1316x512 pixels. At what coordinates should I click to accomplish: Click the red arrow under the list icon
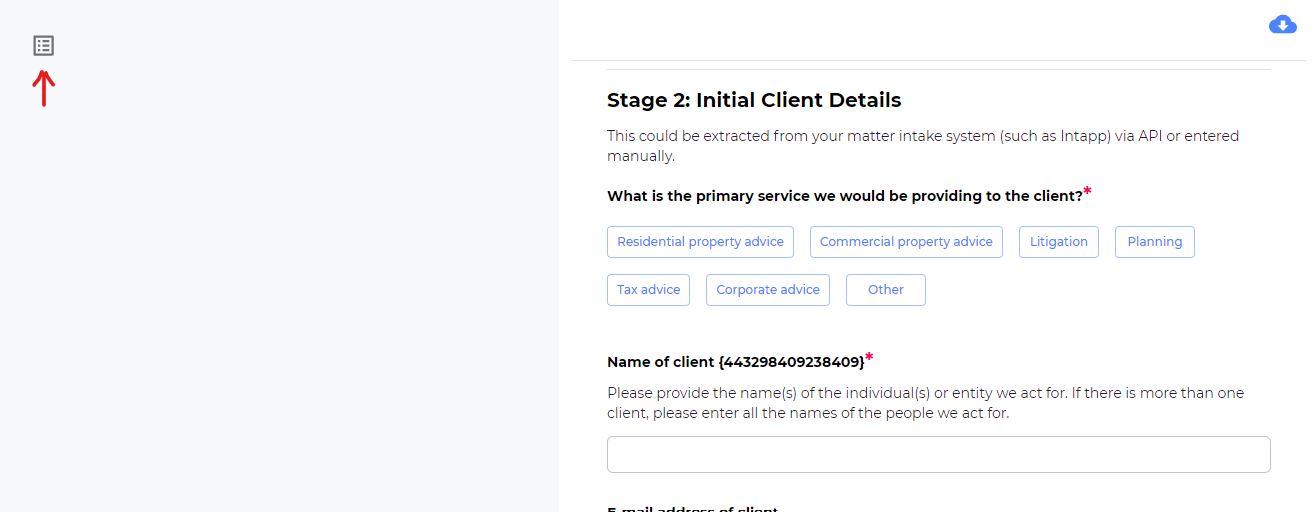click(43, 88)
